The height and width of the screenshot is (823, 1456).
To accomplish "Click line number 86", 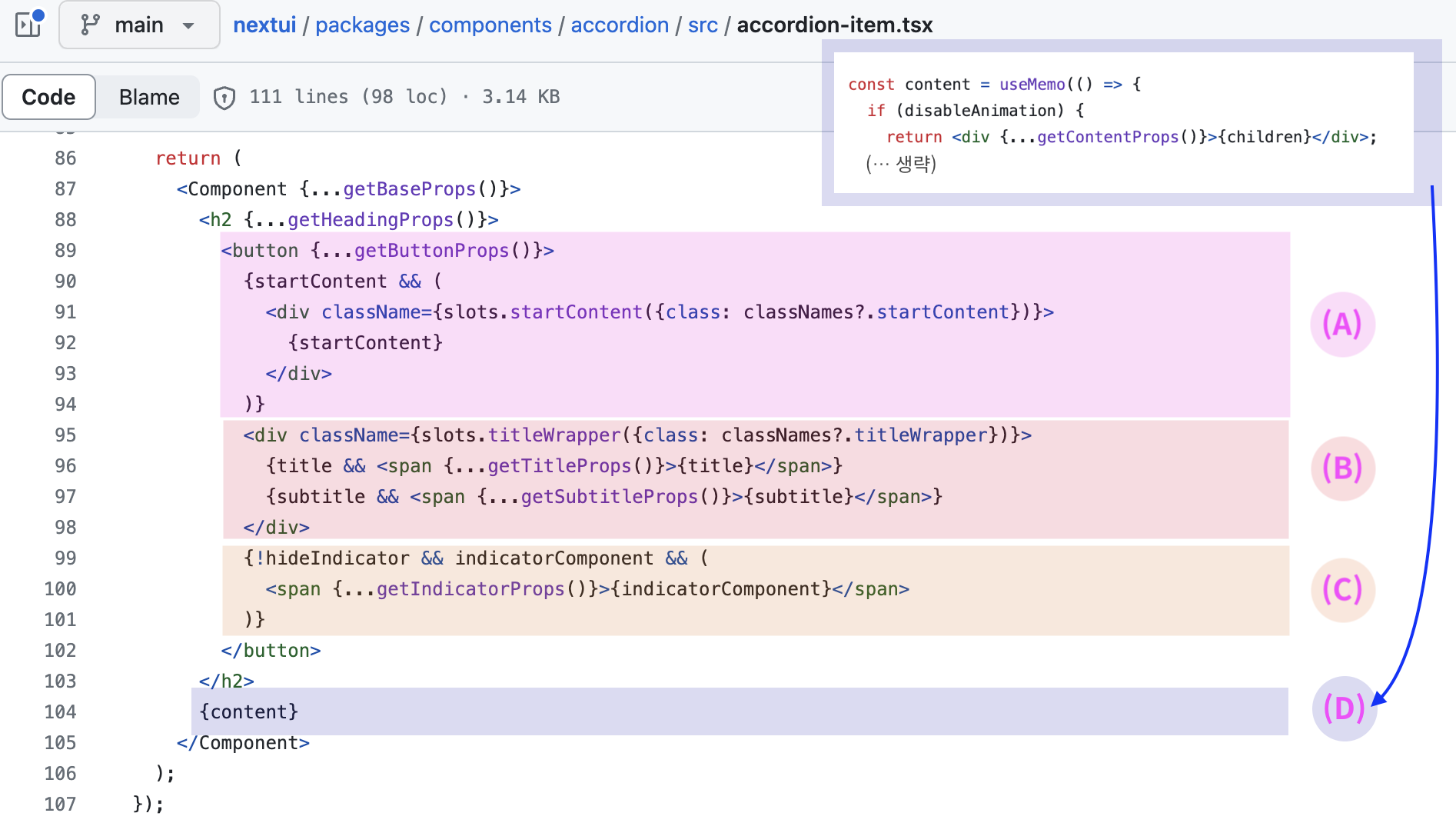I will click(65, 158).
